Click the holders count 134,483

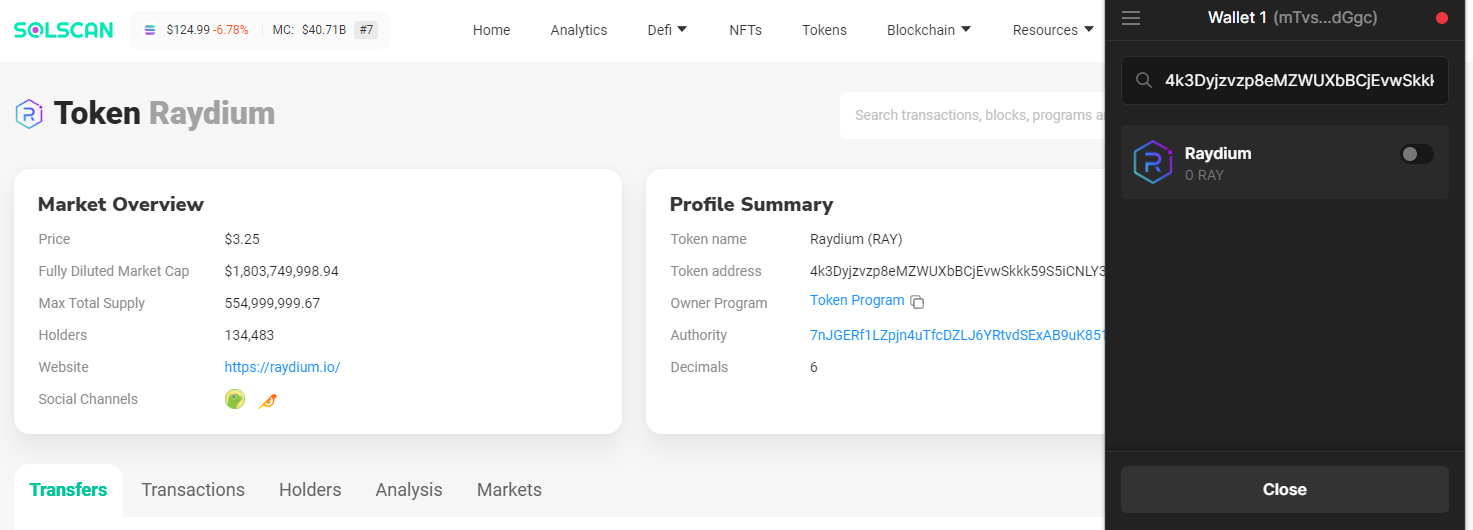(249, 335)
